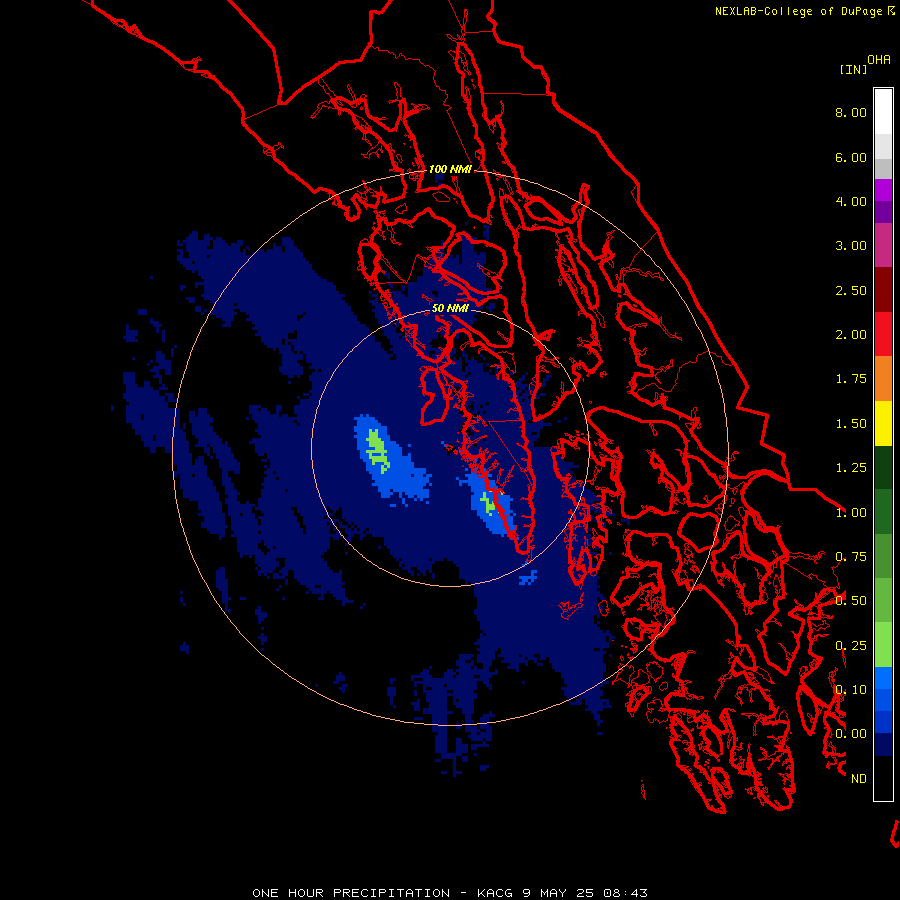Click the '0.10' legend value
Viewport: 900px width, 900px height.
(851, 690)
